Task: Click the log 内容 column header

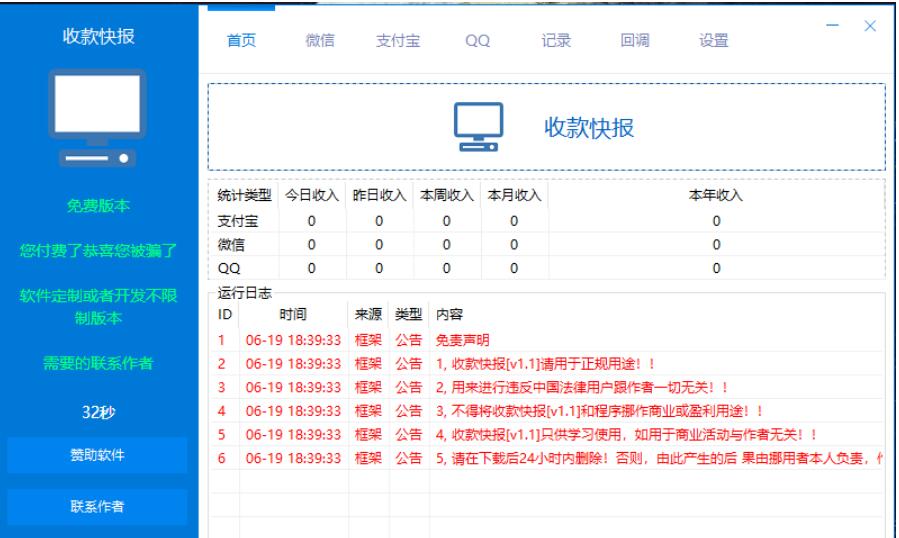Action: (x=450, y=314)
